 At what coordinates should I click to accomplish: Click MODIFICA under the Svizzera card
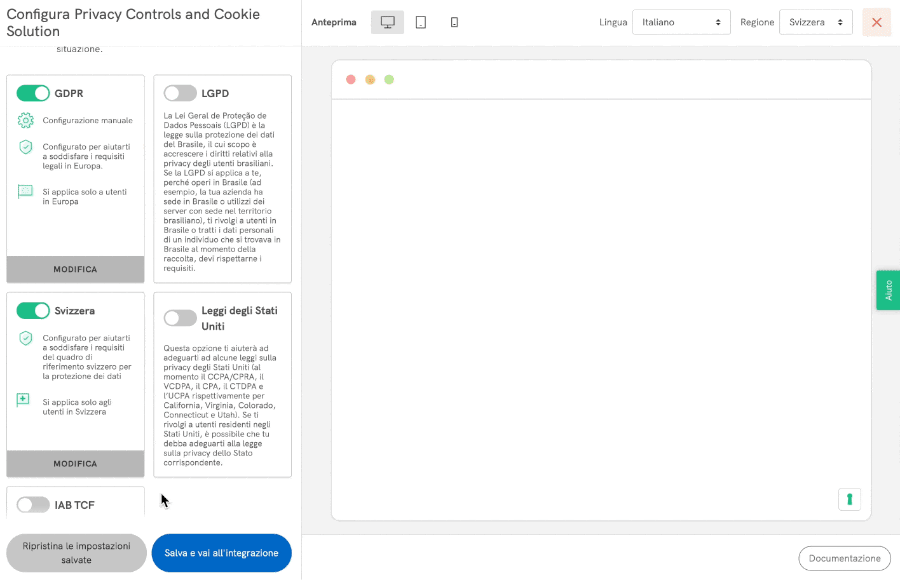(76, 464)
